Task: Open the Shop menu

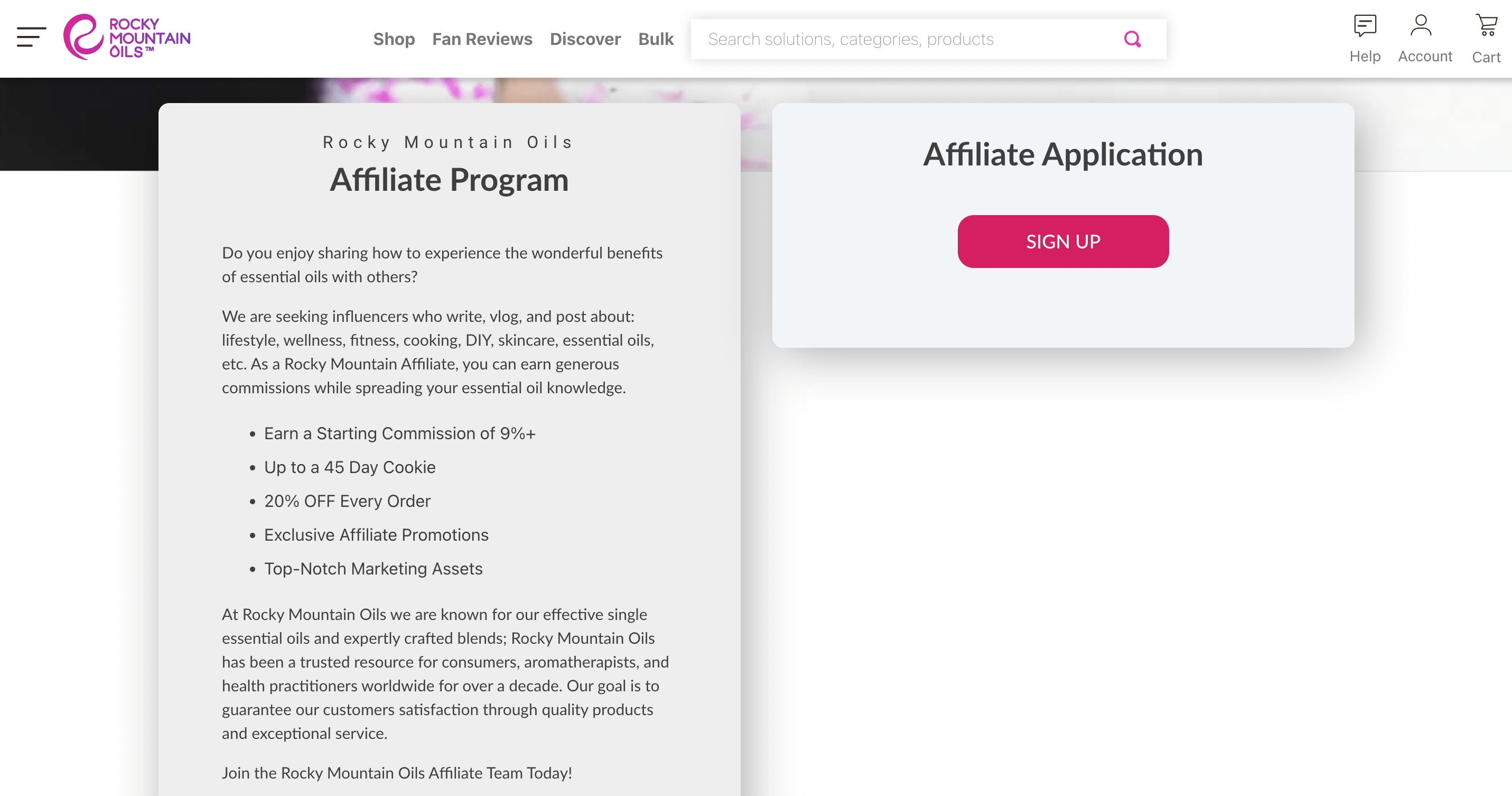Action: (x=394, y=39)
